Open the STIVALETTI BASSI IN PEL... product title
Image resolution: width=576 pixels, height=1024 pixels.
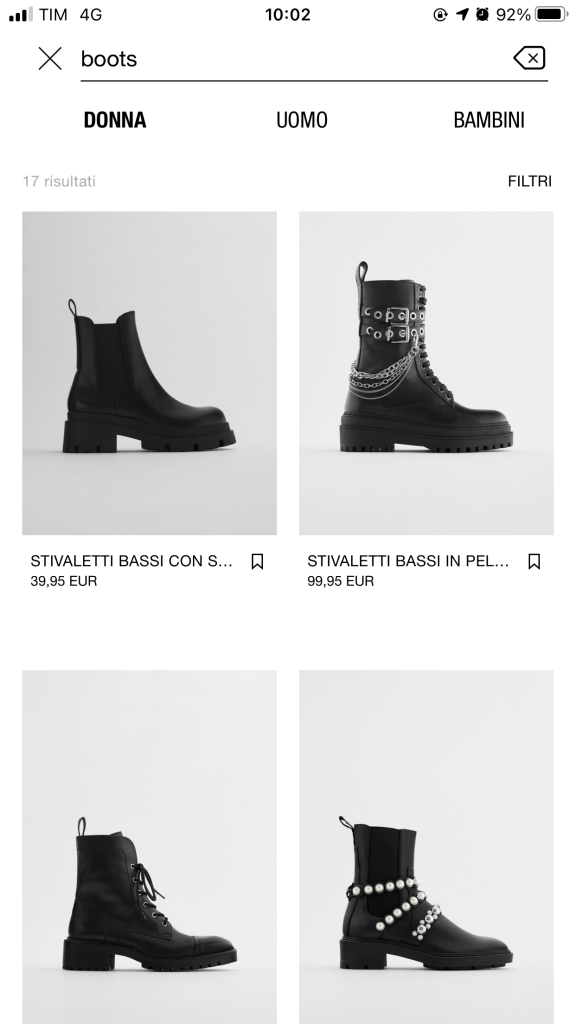point(408,561)
